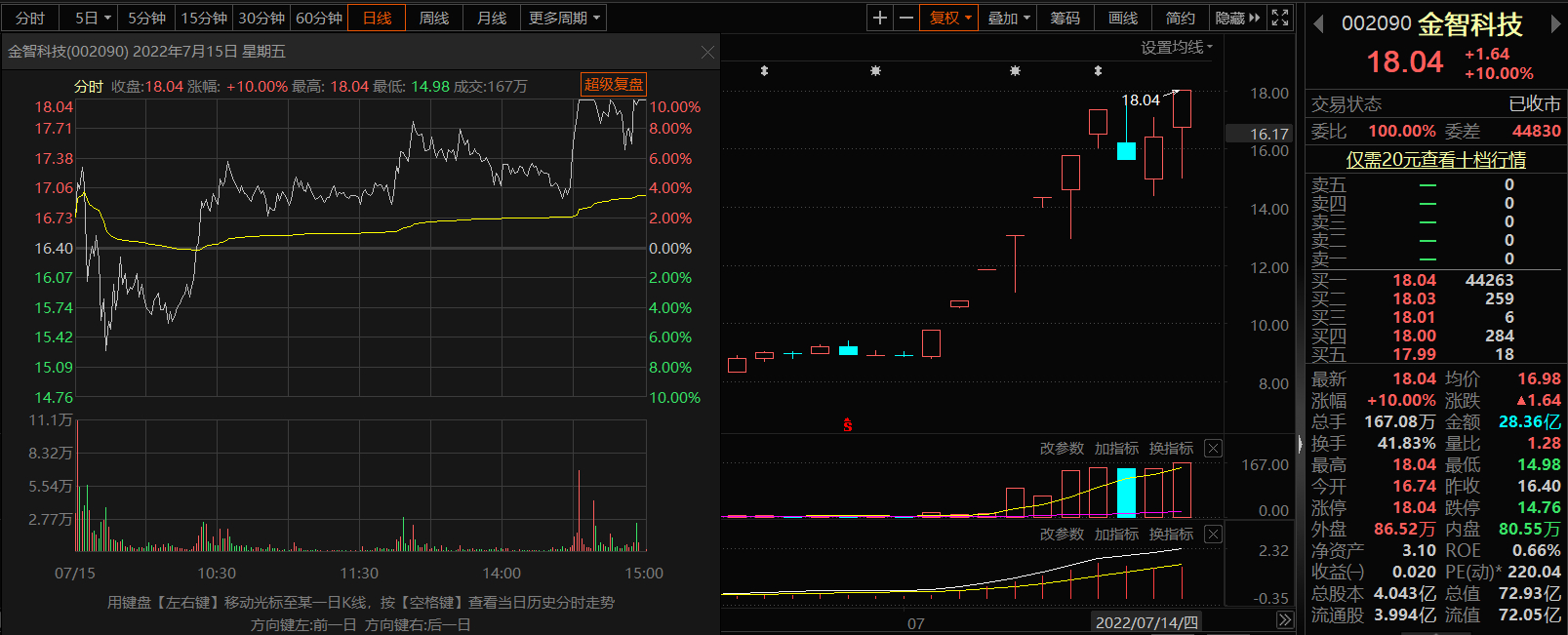Click 换指标 on the MACD panel
This screenshot has width=1568, height=635.
point(1171,535)
